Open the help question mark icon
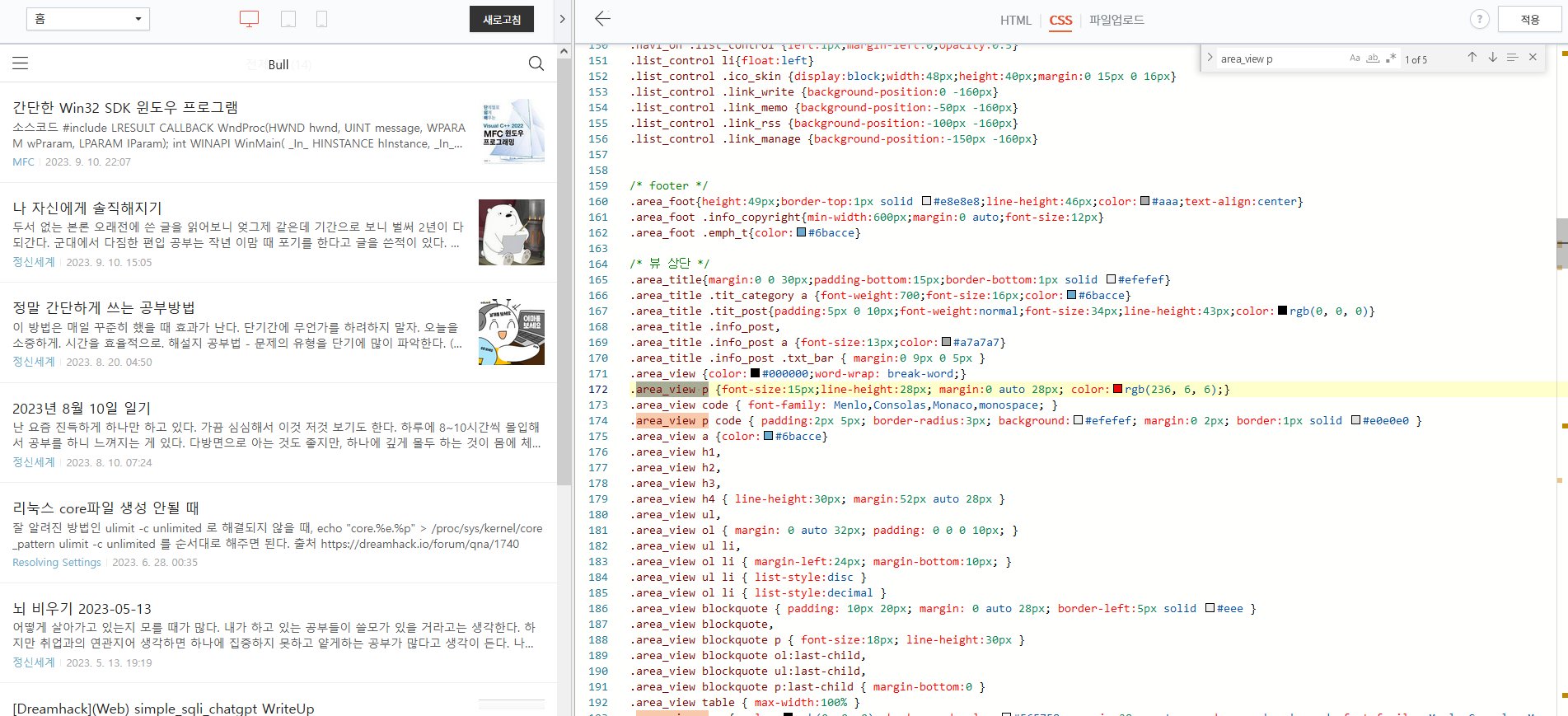The height and width of the screenshot is (716, 1568). 1479,19
